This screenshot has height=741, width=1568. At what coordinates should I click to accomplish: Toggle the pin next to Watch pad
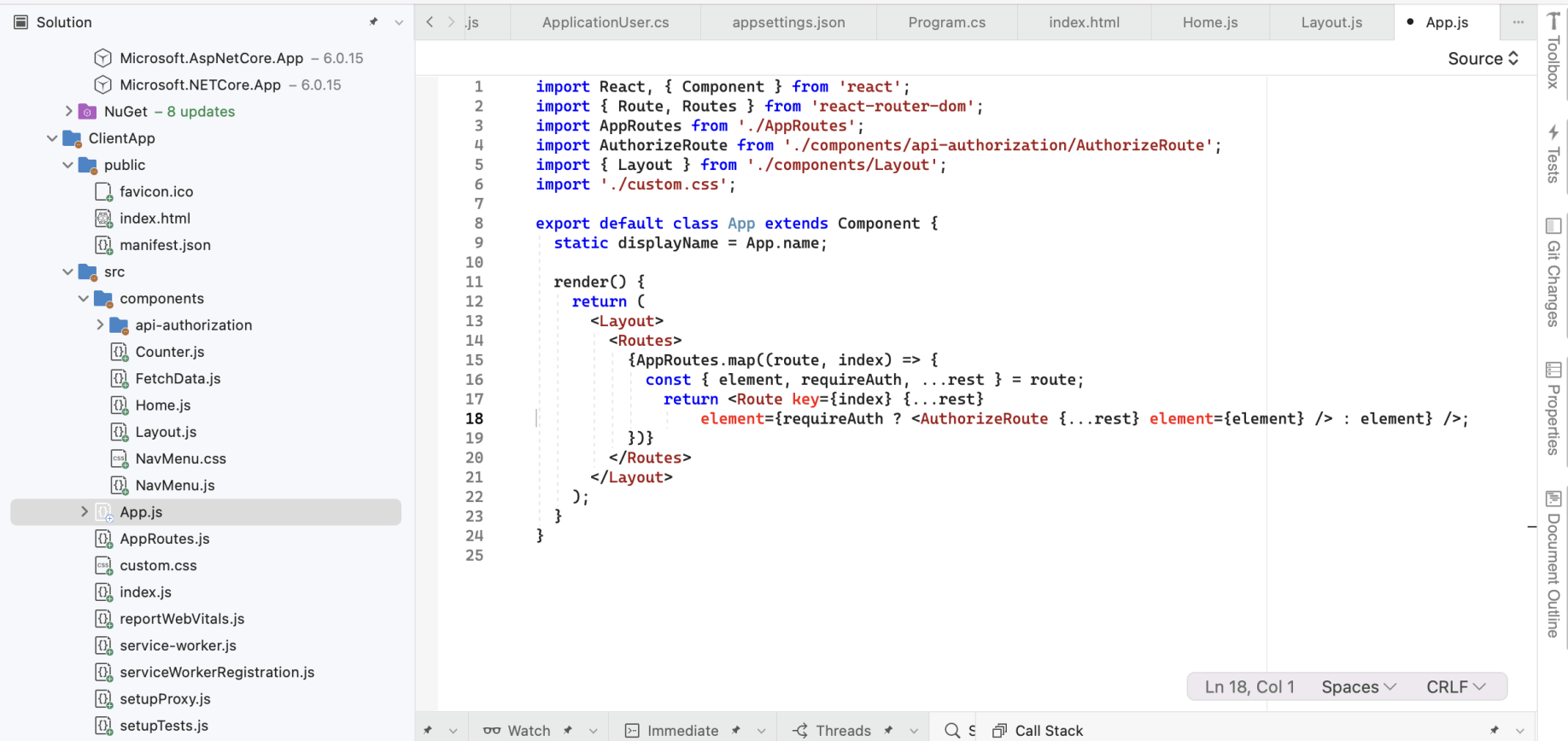click(x=568, y=730)
